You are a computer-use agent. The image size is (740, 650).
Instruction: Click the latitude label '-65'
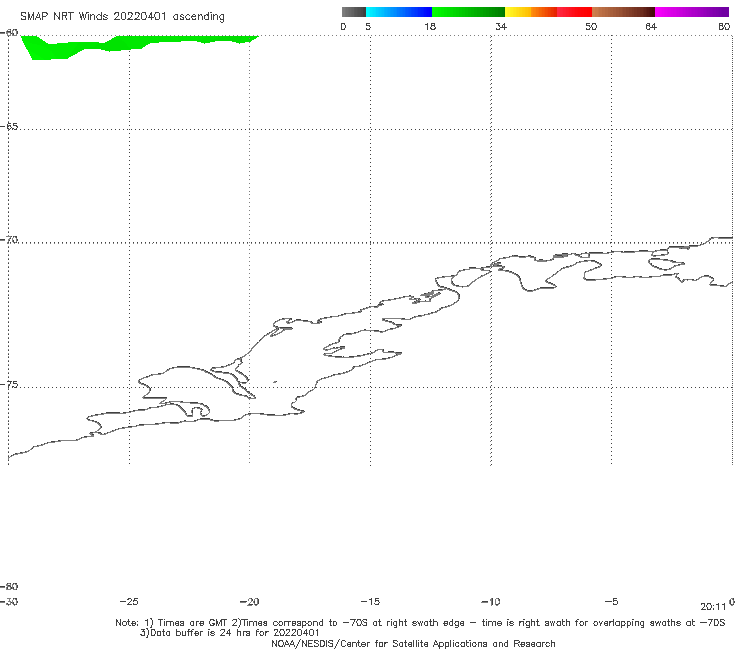pyautogui.click(x=9, y=127)
